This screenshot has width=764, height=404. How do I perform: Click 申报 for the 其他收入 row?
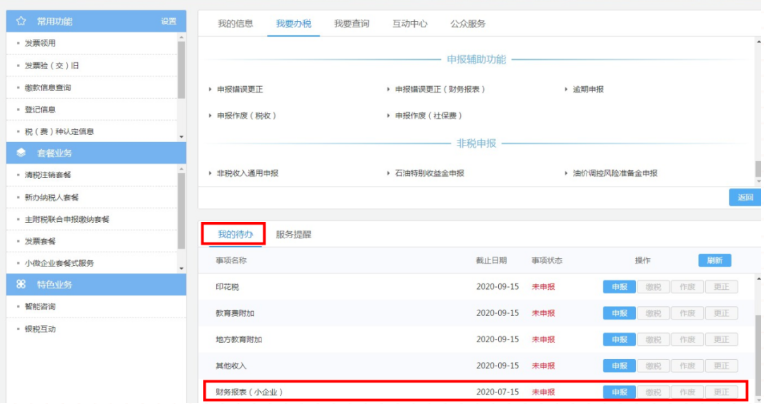[619, 366]
